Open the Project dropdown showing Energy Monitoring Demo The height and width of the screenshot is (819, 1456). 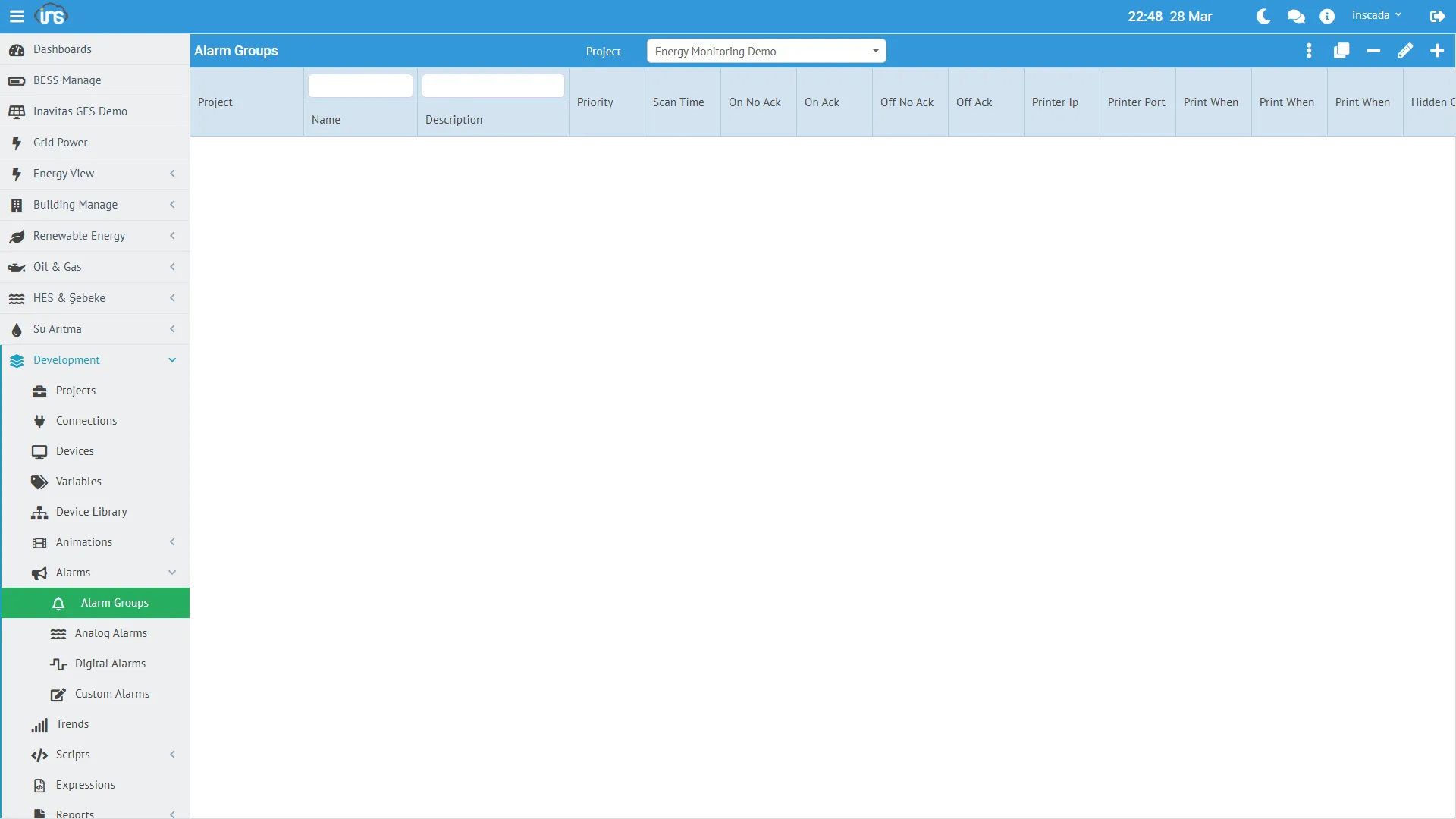766,52
